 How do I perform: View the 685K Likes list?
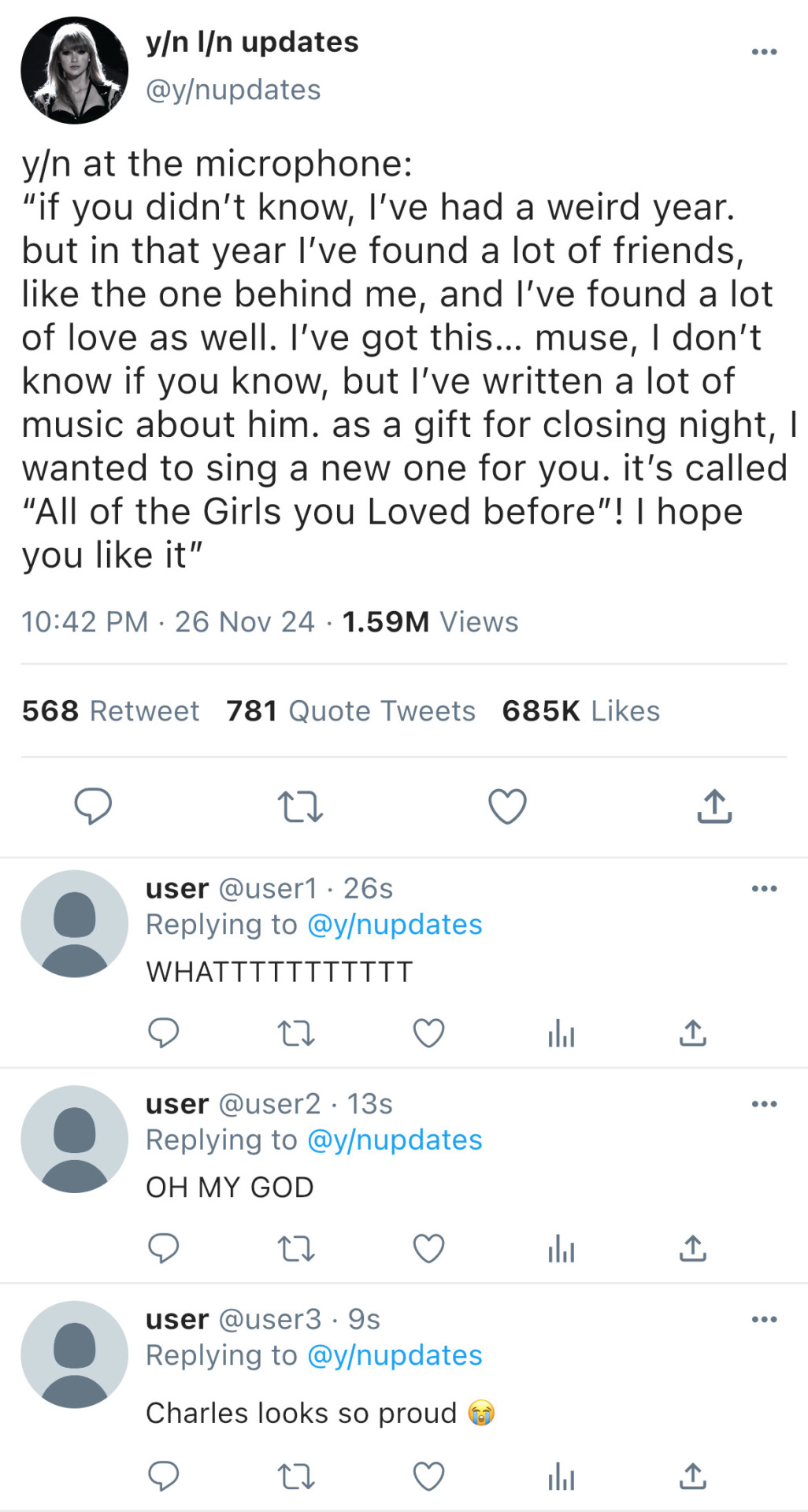pyautogui.click(x=580, y=710)
